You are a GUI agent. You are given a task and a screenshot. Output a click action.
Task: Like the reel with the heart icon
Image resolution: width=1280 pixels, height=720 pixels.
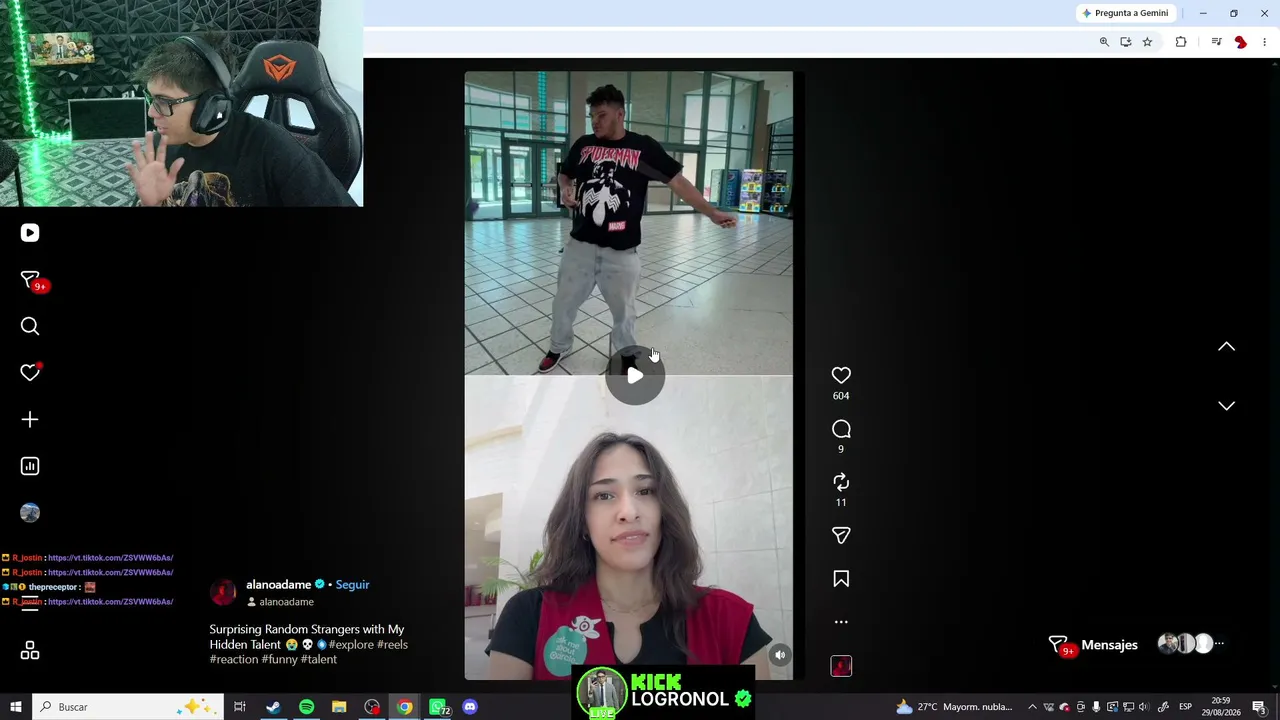tap(841, 375)
